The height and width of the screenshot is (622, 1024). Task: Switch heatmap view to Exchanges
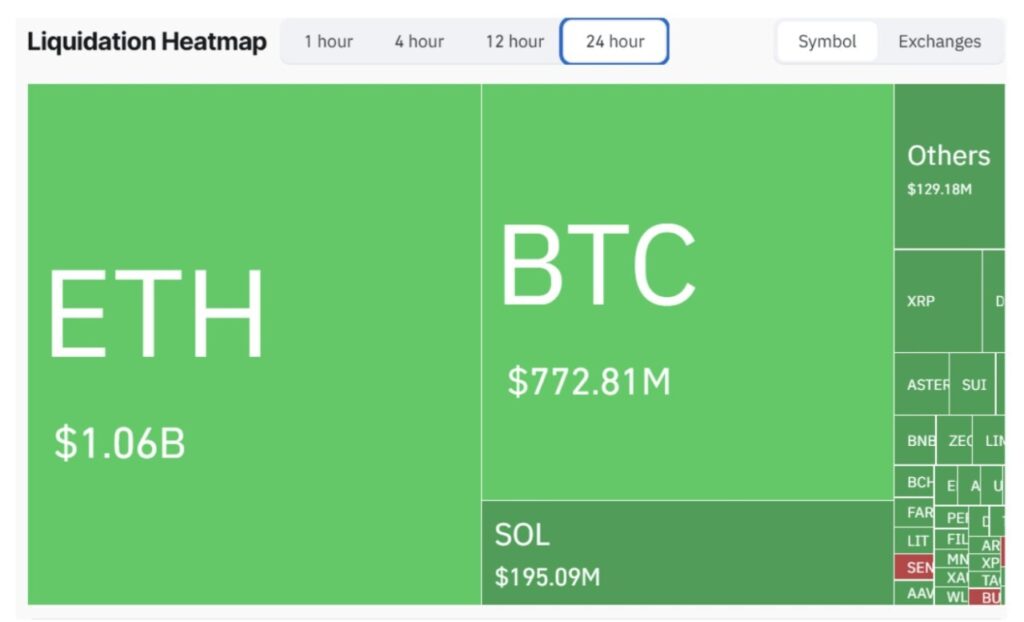coord(939,42)
